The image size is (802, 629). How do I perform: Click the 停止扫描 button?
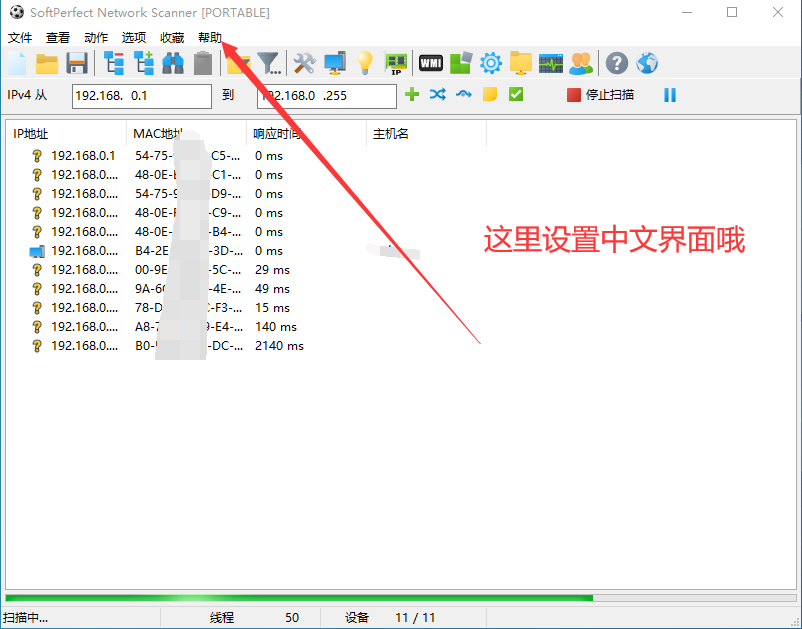pyautogui.click(x=601, y=95)
